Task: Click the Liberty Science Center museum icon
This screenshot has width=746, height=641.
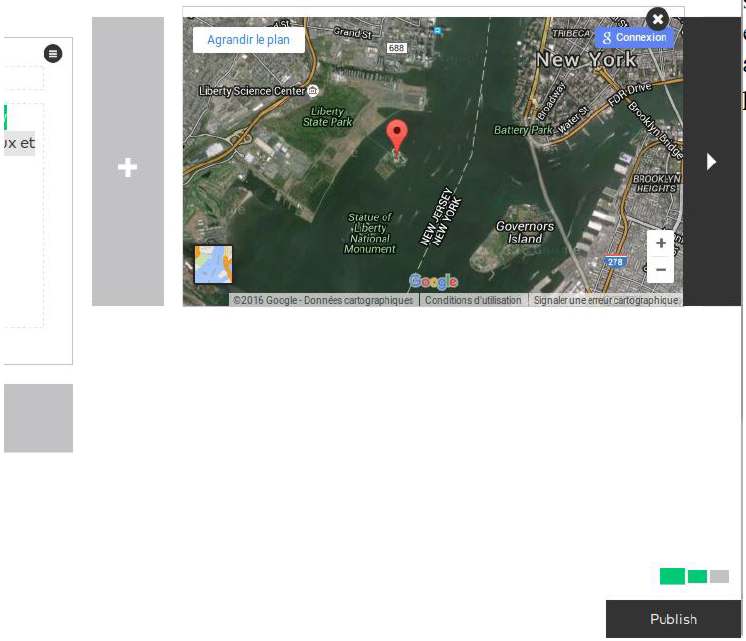Action: pos(314,91)
